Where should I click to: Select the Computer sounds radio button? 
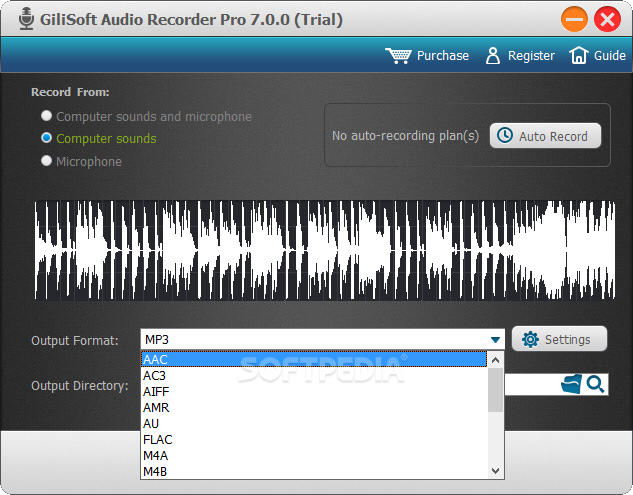point(46,138)
